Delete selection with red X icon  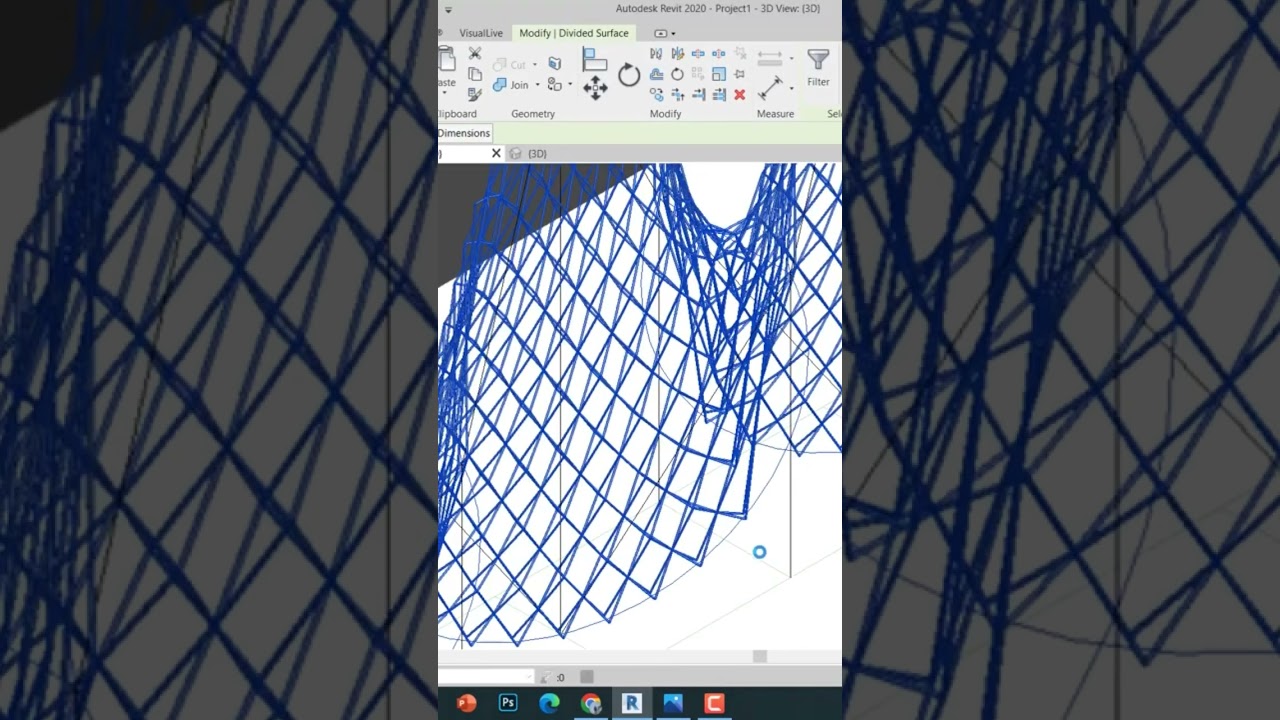tap(739, 95)
